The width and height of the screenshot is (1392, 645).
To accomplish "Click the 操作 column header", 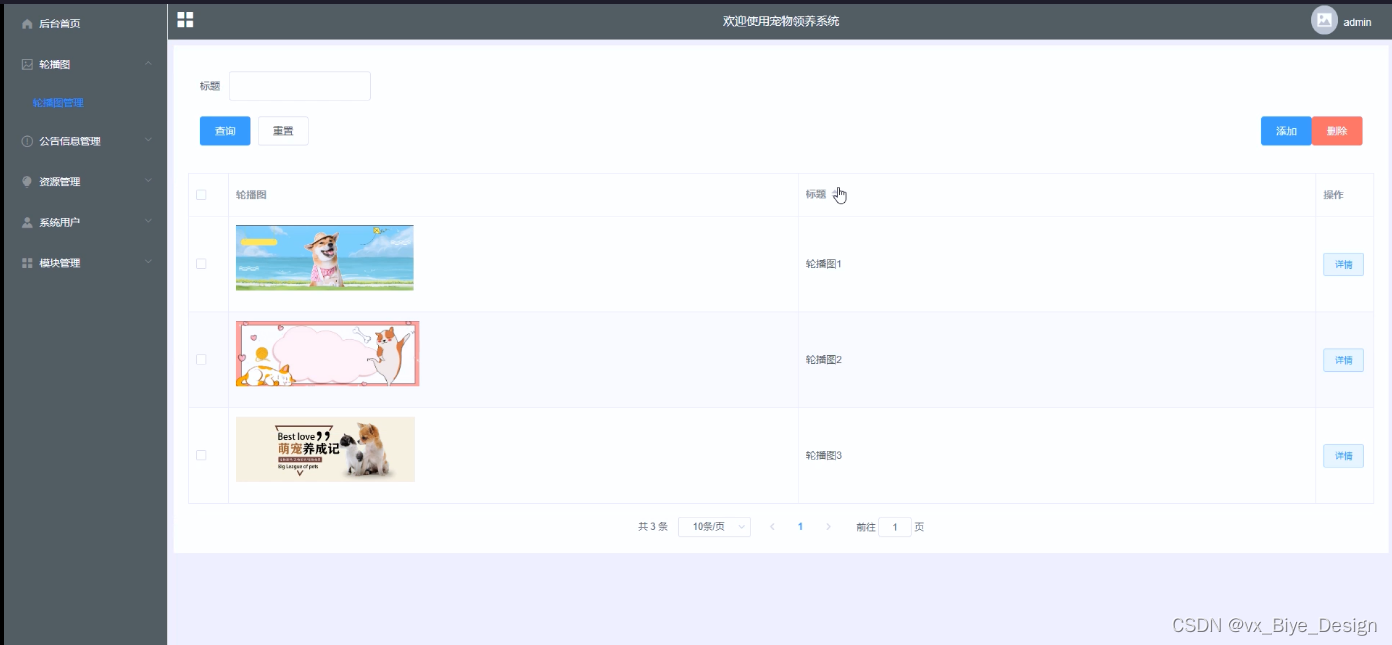I will tap(1333, 195).
